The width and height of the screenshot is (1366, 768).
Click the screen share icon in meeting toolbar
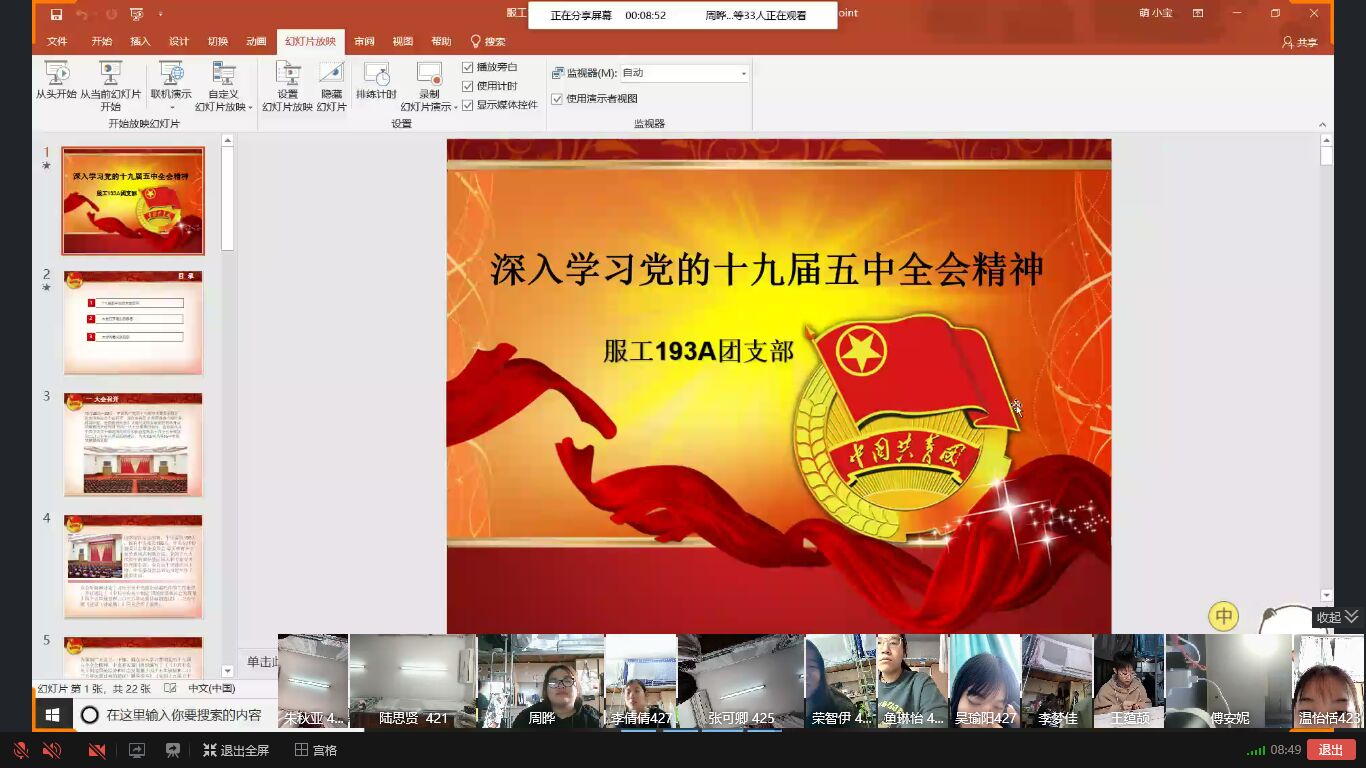(x=136, y=750)
